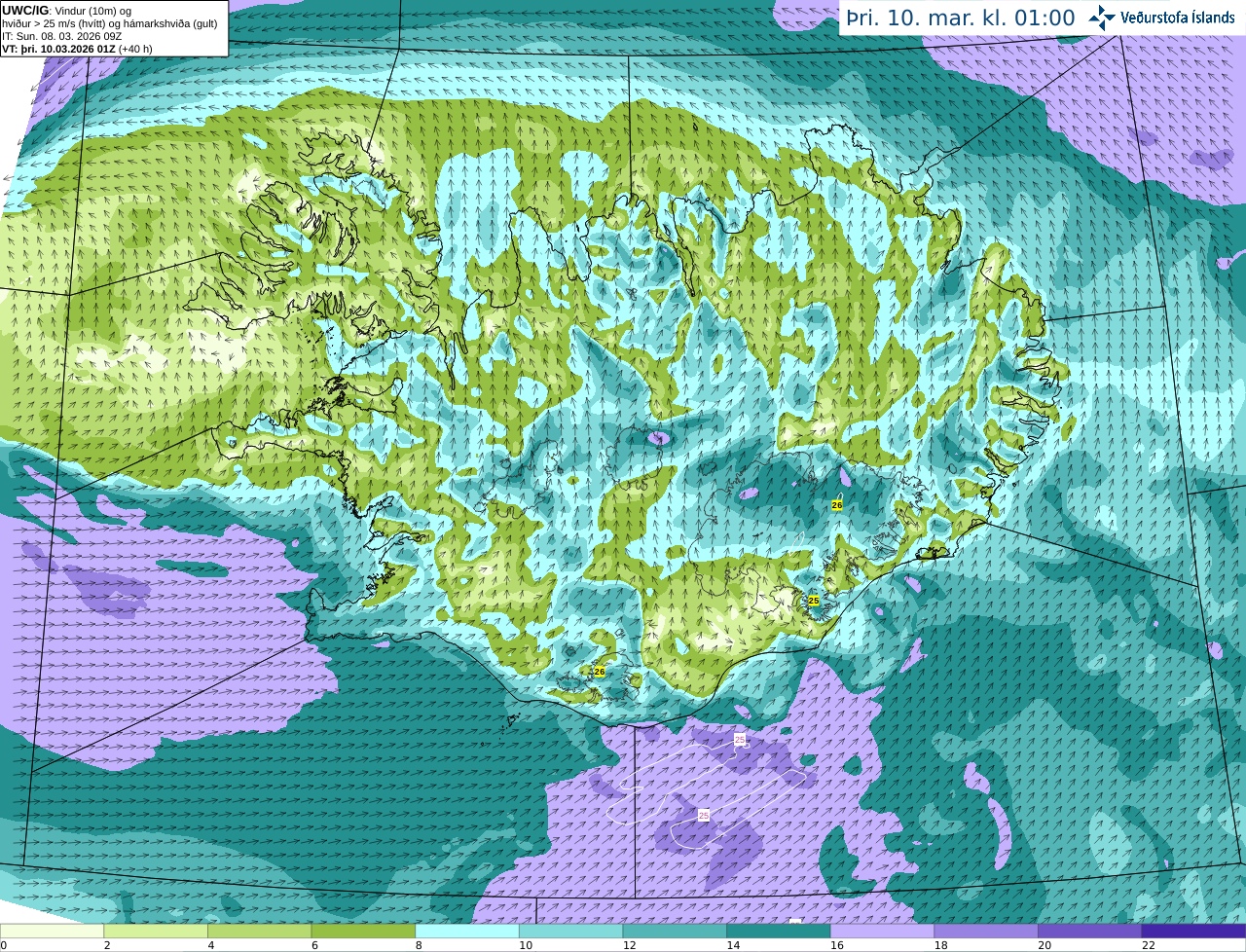Pick the 12–14 m/s teal legend swatch
This screenshot has height=952, width=1246.
pos(675,931)
